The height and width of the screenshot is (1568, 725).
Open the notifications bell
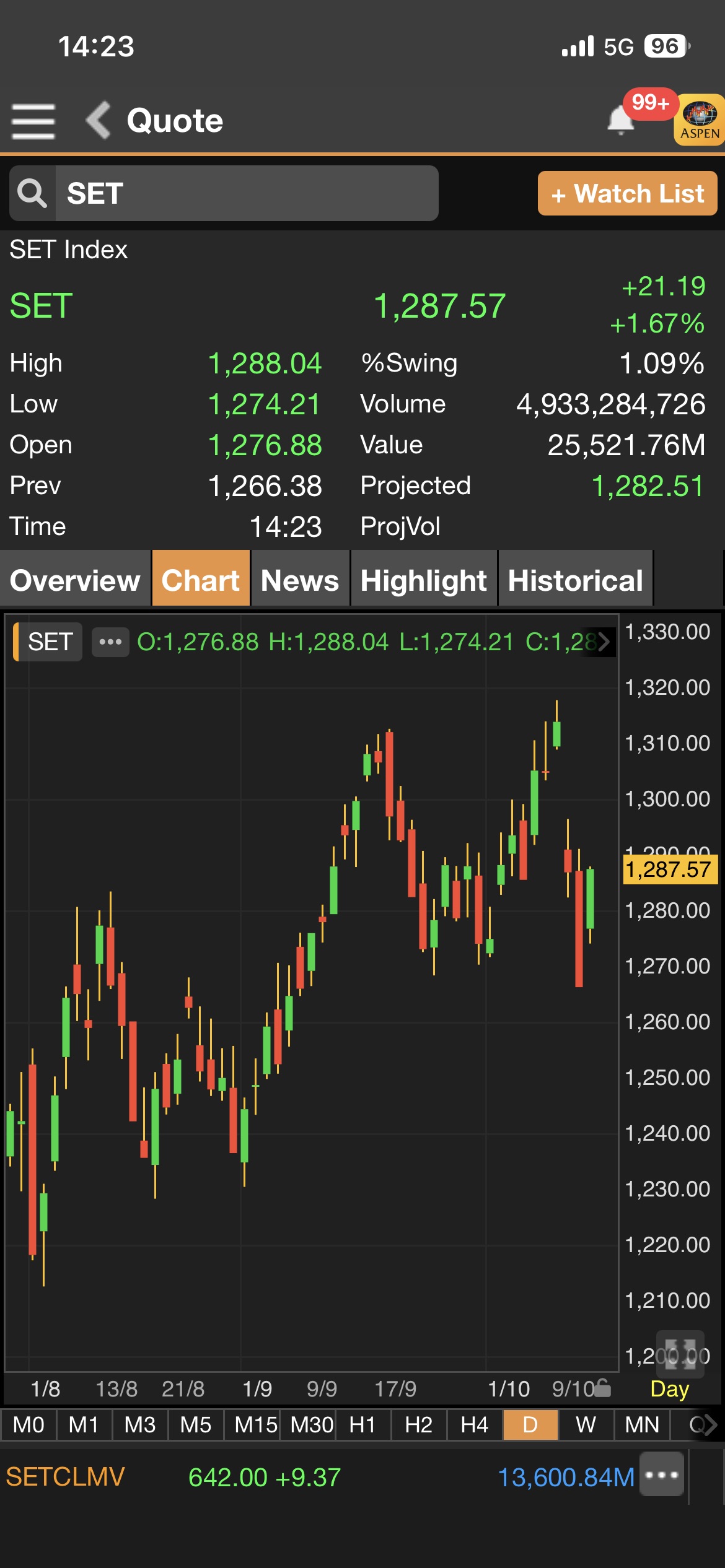click(x=620, y=120)
